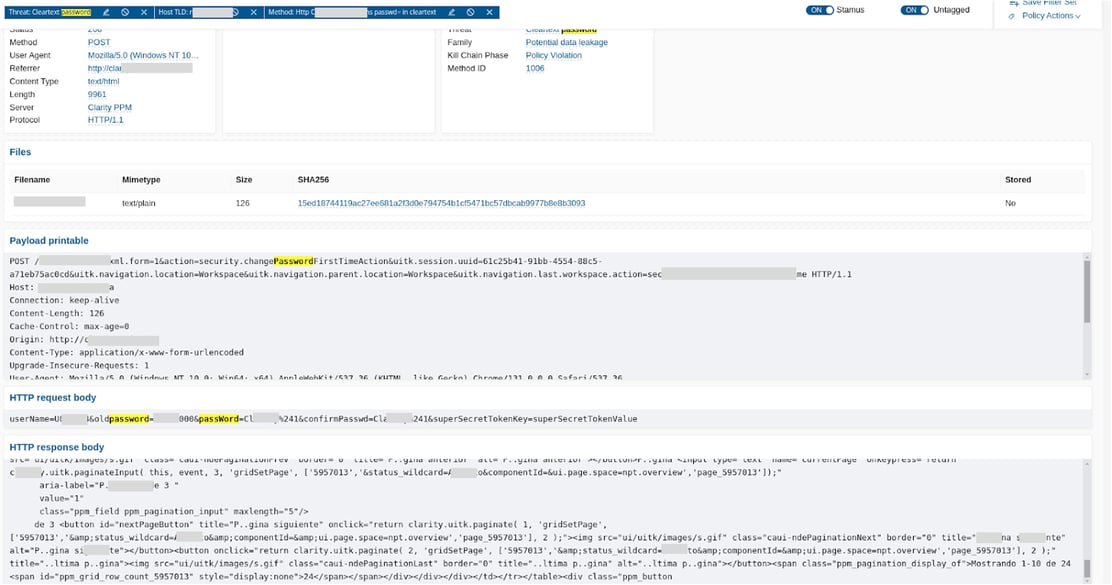This screenshot has height=585, width=1112.
Task: Click the POST method value
Action: pos(99,43)
